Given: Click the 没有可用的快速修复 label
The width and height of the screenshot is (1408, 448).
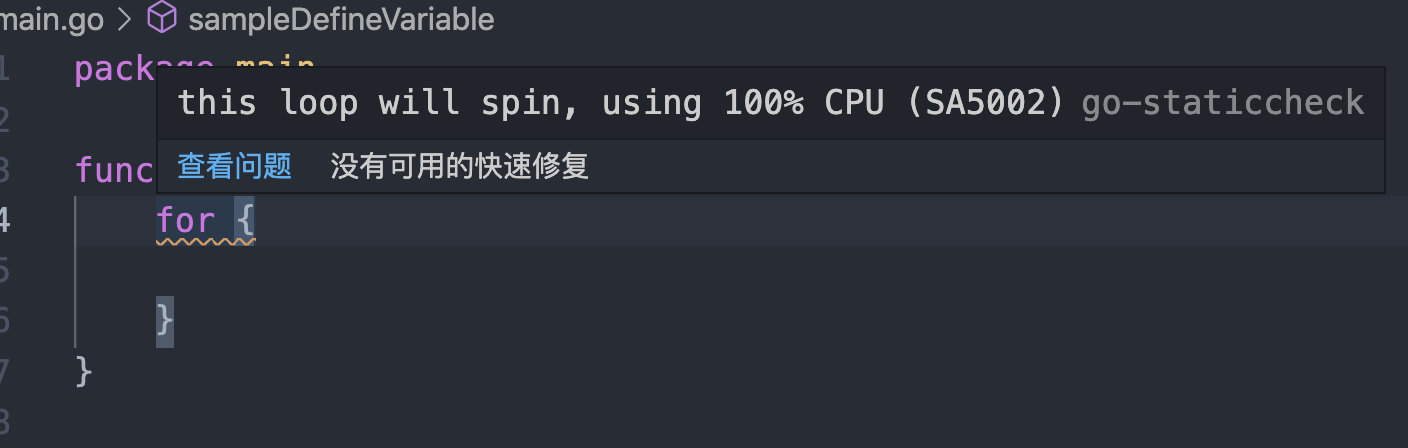Looking at the screenshot, I should click(459, 166).
